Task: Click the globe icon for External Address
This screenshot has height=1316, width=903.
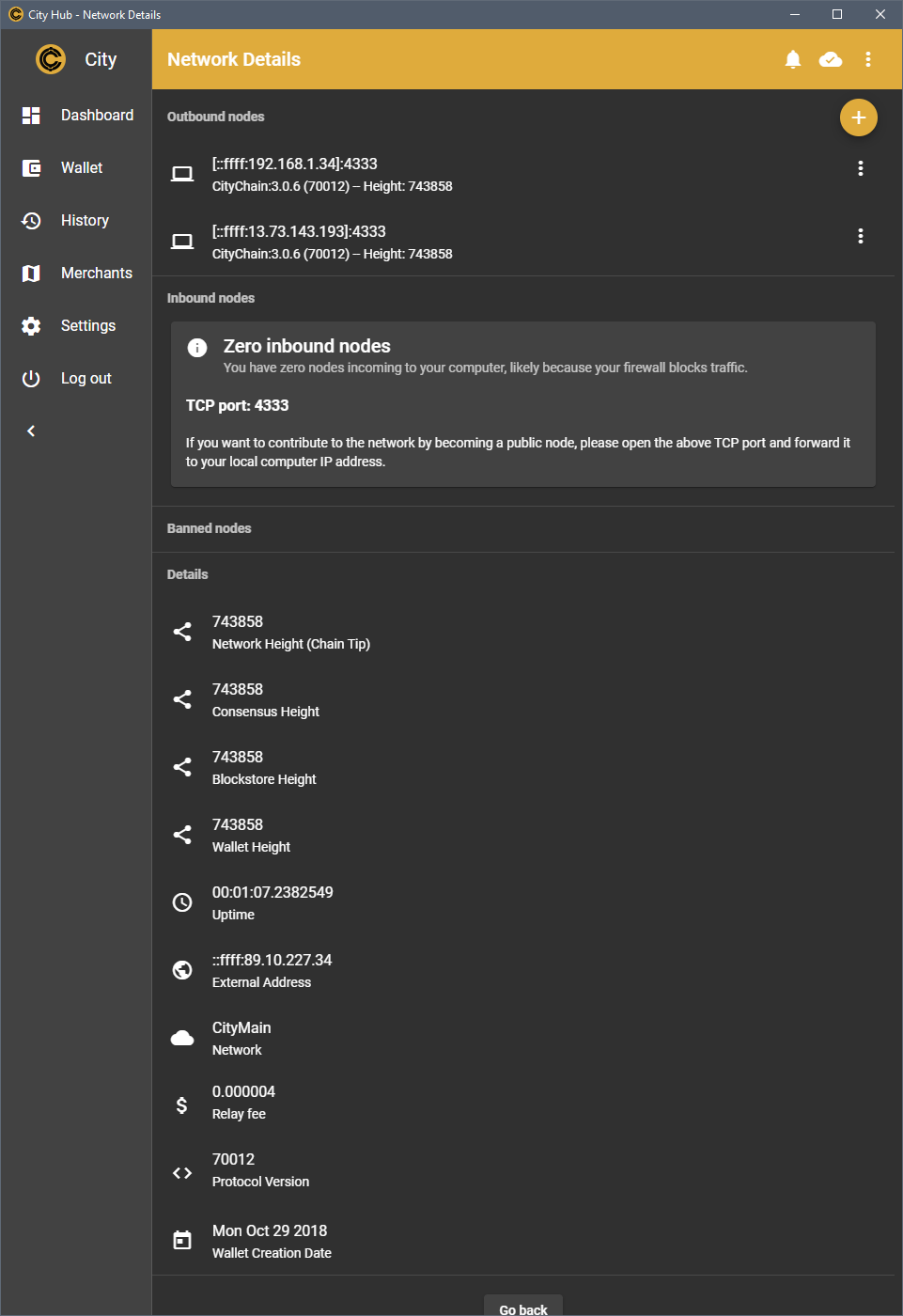Action: point(182,970)
